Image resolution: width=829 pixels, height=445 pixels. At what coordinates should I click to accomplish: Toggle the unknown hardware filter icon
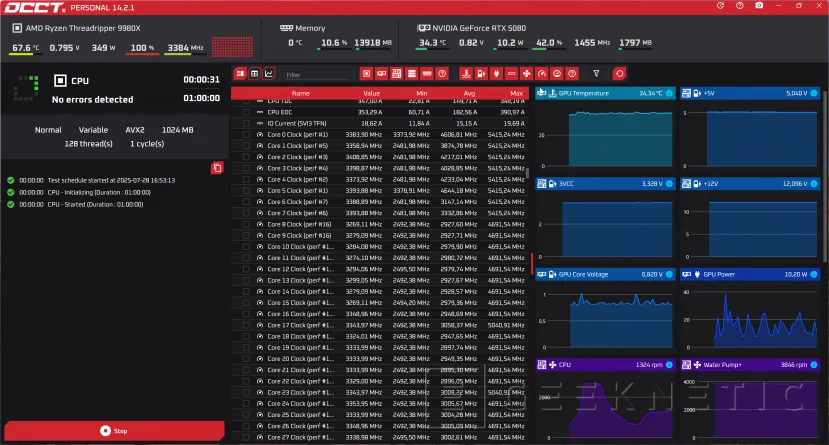(443, 74)
